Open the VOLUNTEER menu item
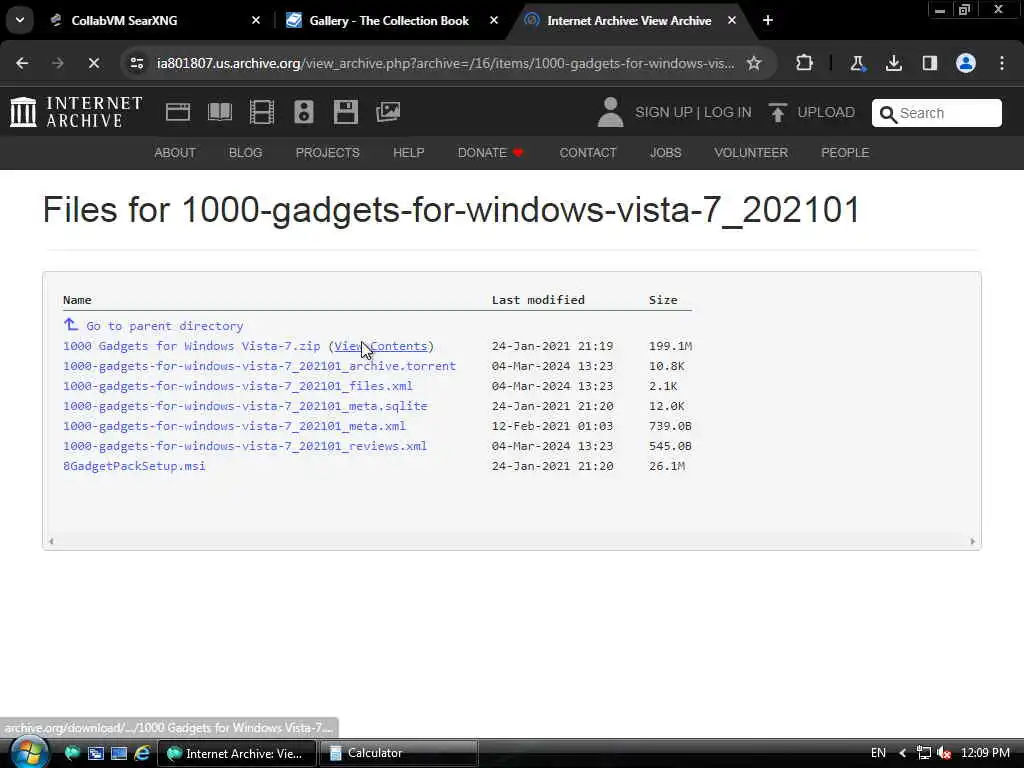Screen dimensions: 1024x768 click(751, 153)
